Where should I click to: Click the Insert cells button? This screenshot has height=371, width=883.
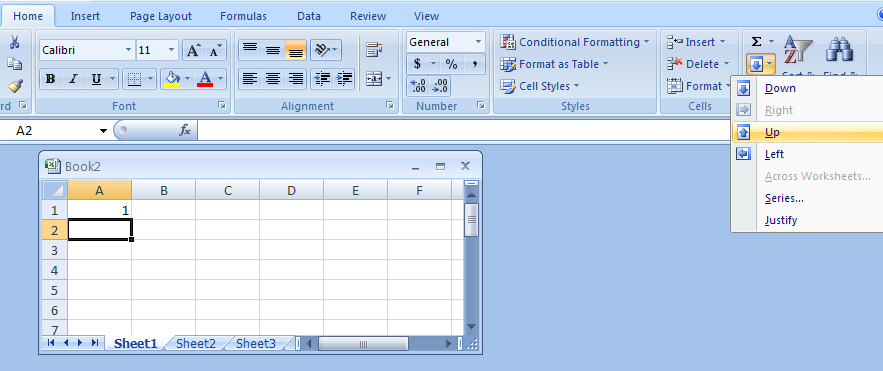pyautogui.click(x=696, y=42)
